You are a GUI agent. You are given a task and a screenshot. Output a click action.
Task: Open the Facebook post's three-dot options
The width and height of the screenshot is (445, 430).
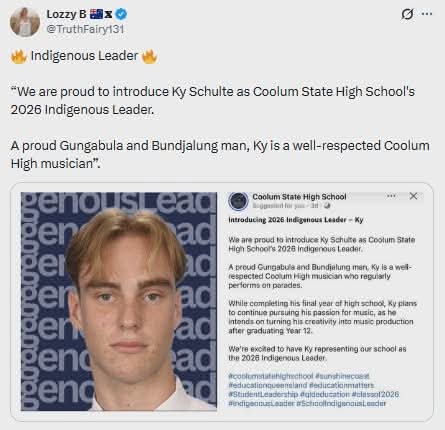tap(391, 196)
